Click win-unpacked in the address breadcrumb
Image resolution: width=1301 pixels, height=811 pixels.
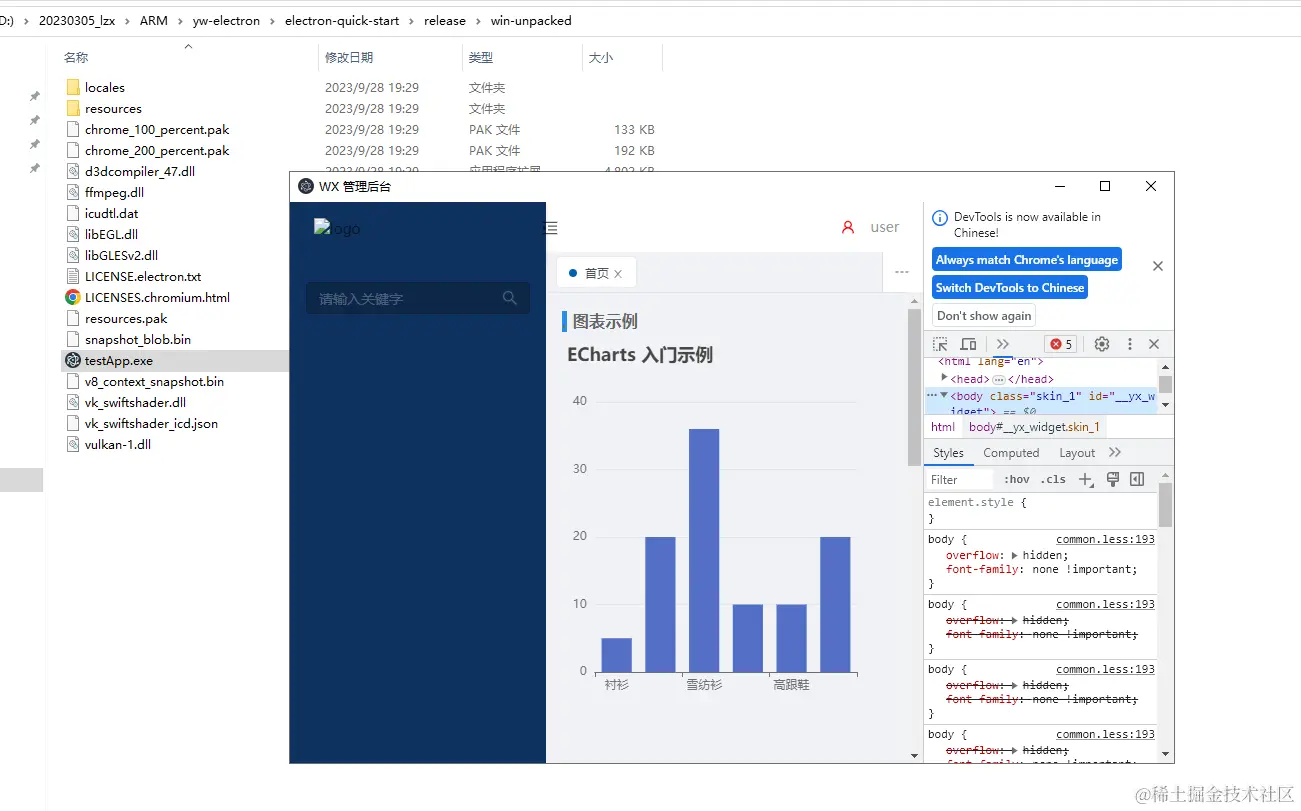[531, 20]
